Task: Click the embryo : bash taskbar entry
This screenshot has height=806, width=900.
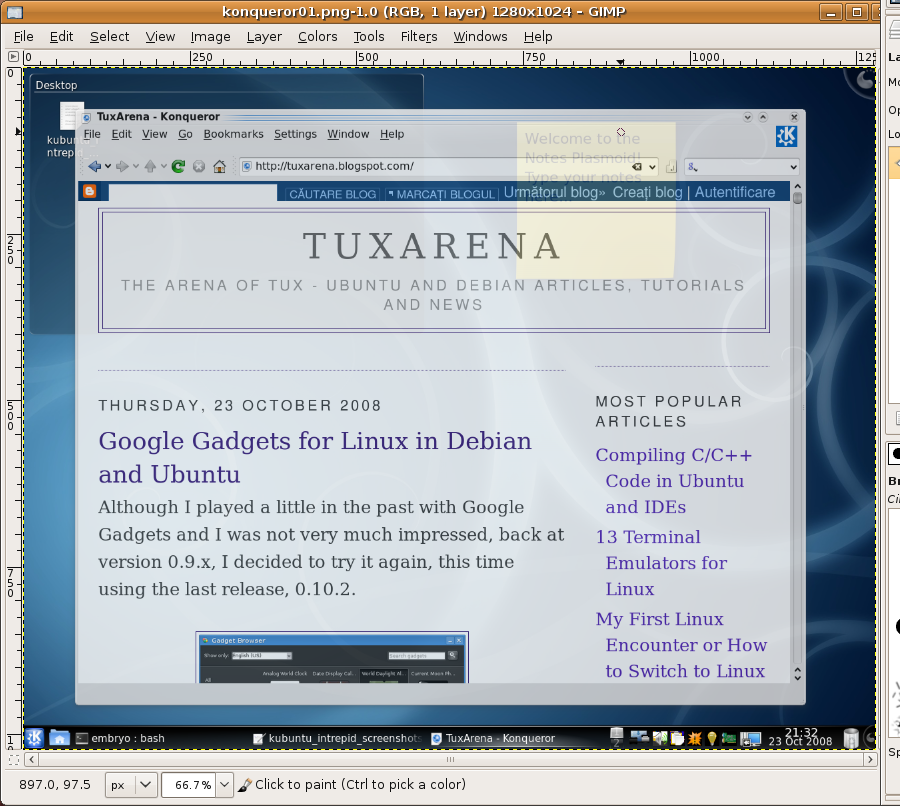Action: tap(121, 738)
